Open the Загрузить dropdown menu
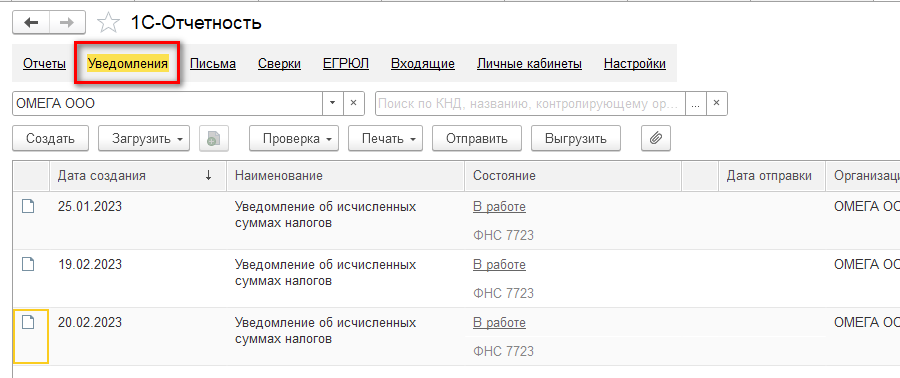Image resolution: width=900 pixels, height=378 pixels. 144,138
